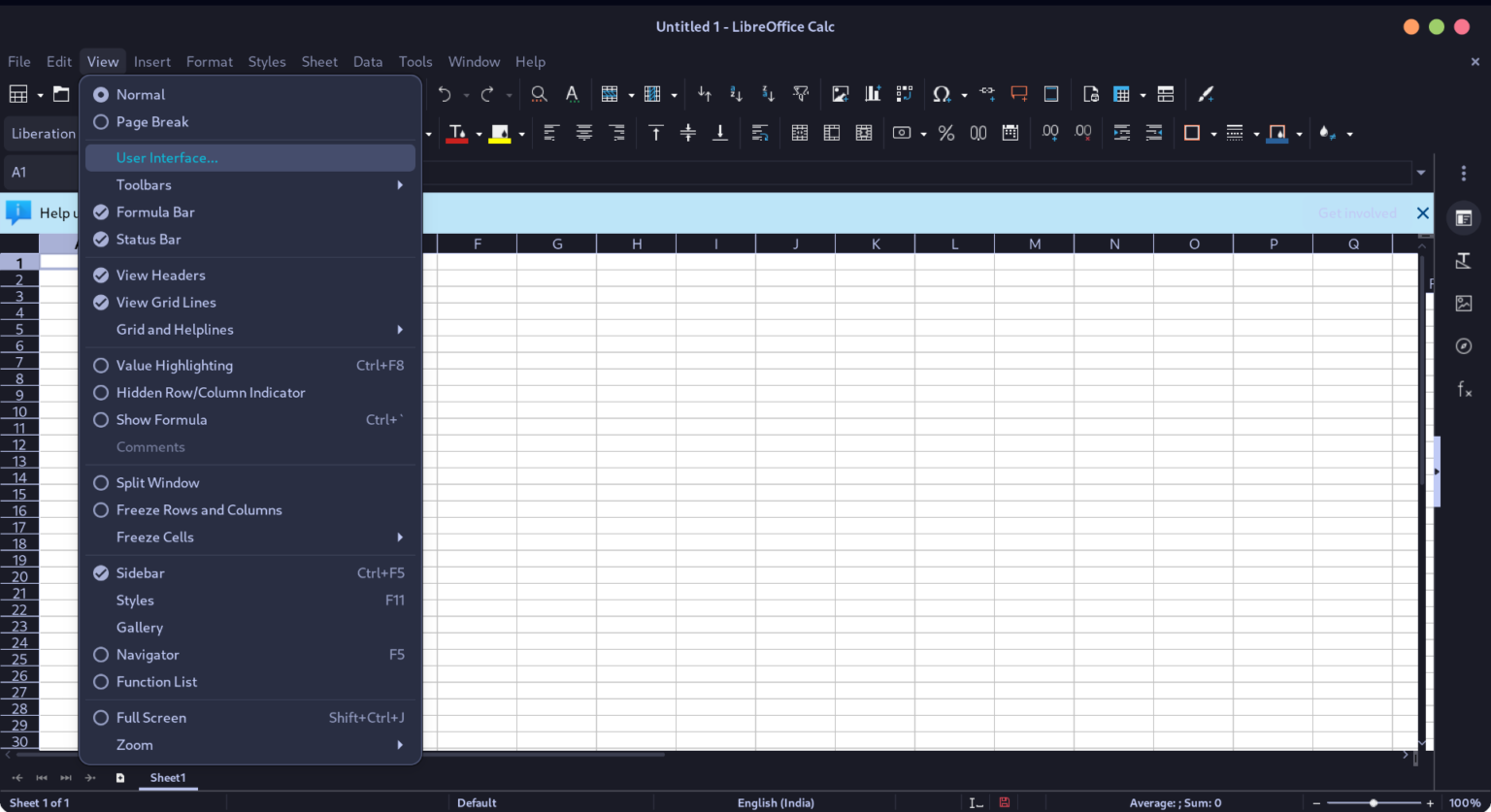The width and height of the screenshot is (1491, 812).
Task: Switch to the Sheet1 tab
Action: [167, 778]
